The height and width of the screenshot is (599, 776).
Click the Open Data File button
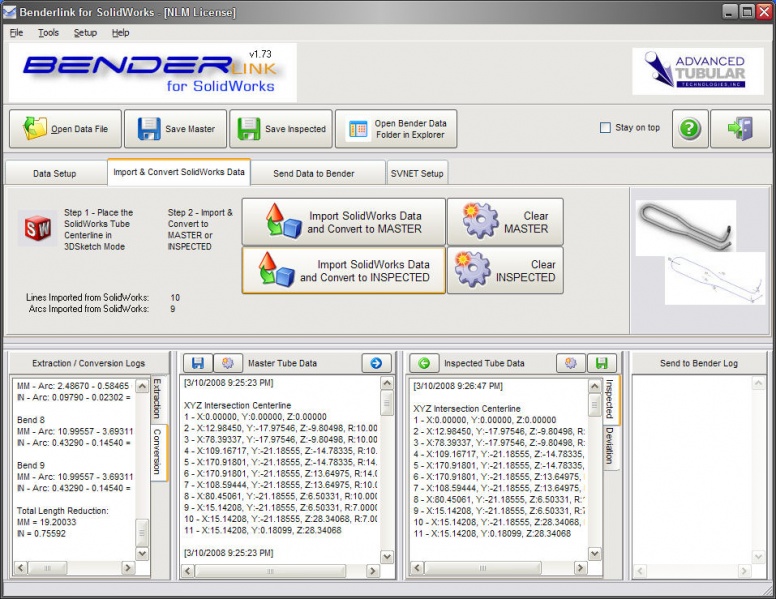click(x=66, y=129)
